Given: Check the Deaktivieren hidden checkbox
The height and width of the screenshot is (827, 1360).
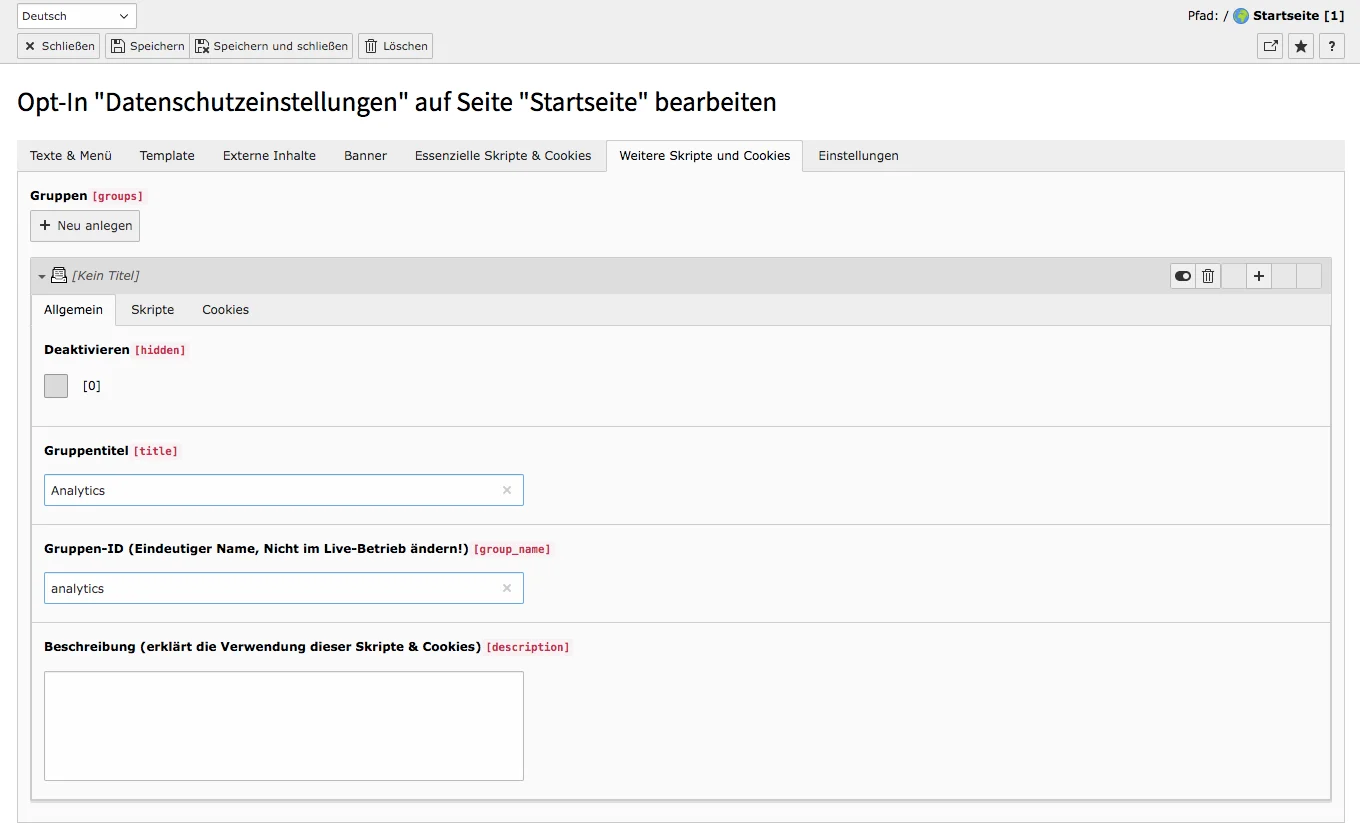Looking at the screenshot, I should click(x=55, y=386).
